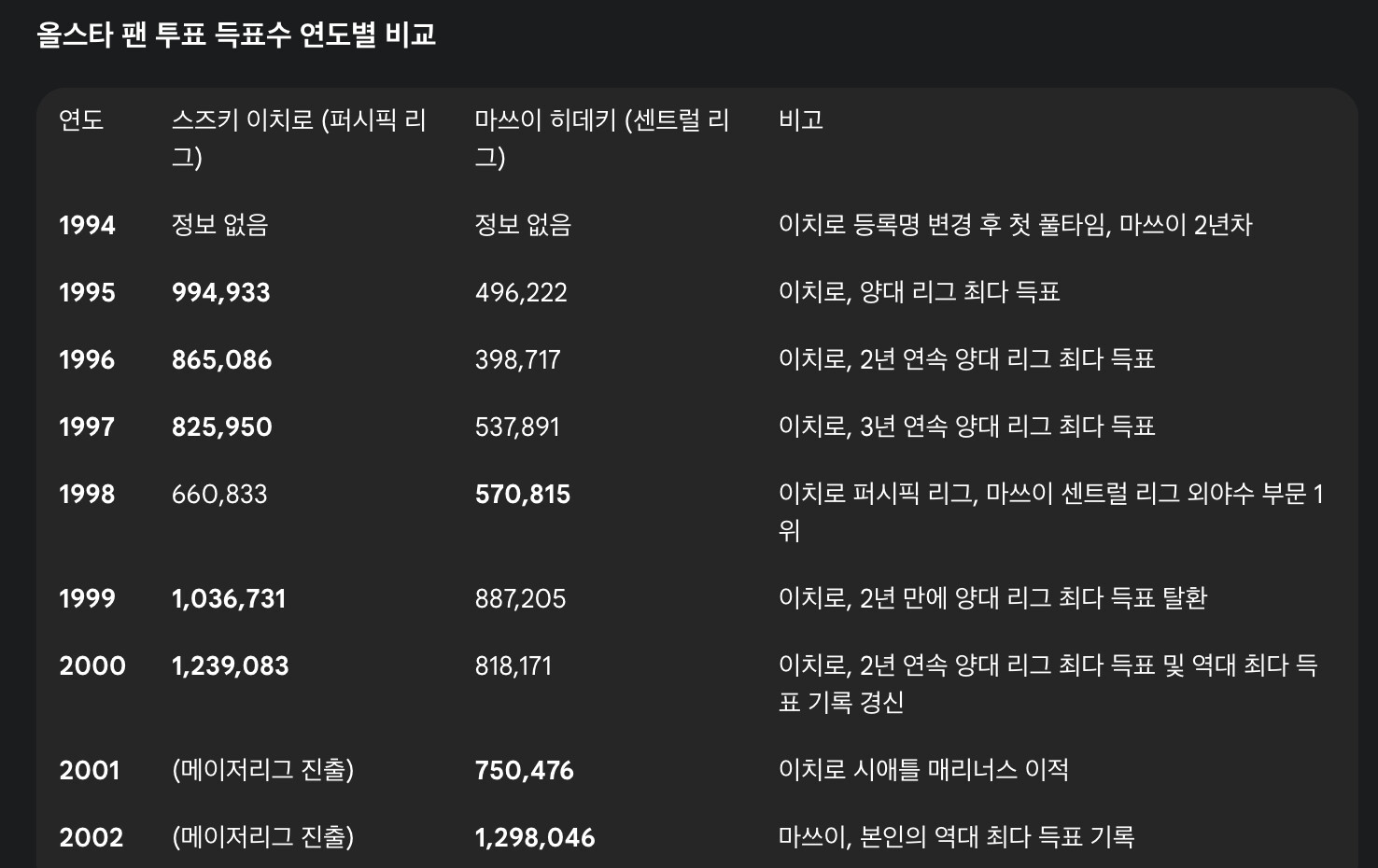Click the 1994 year cell
The image size is (1378, 868).
click(87, 225)
